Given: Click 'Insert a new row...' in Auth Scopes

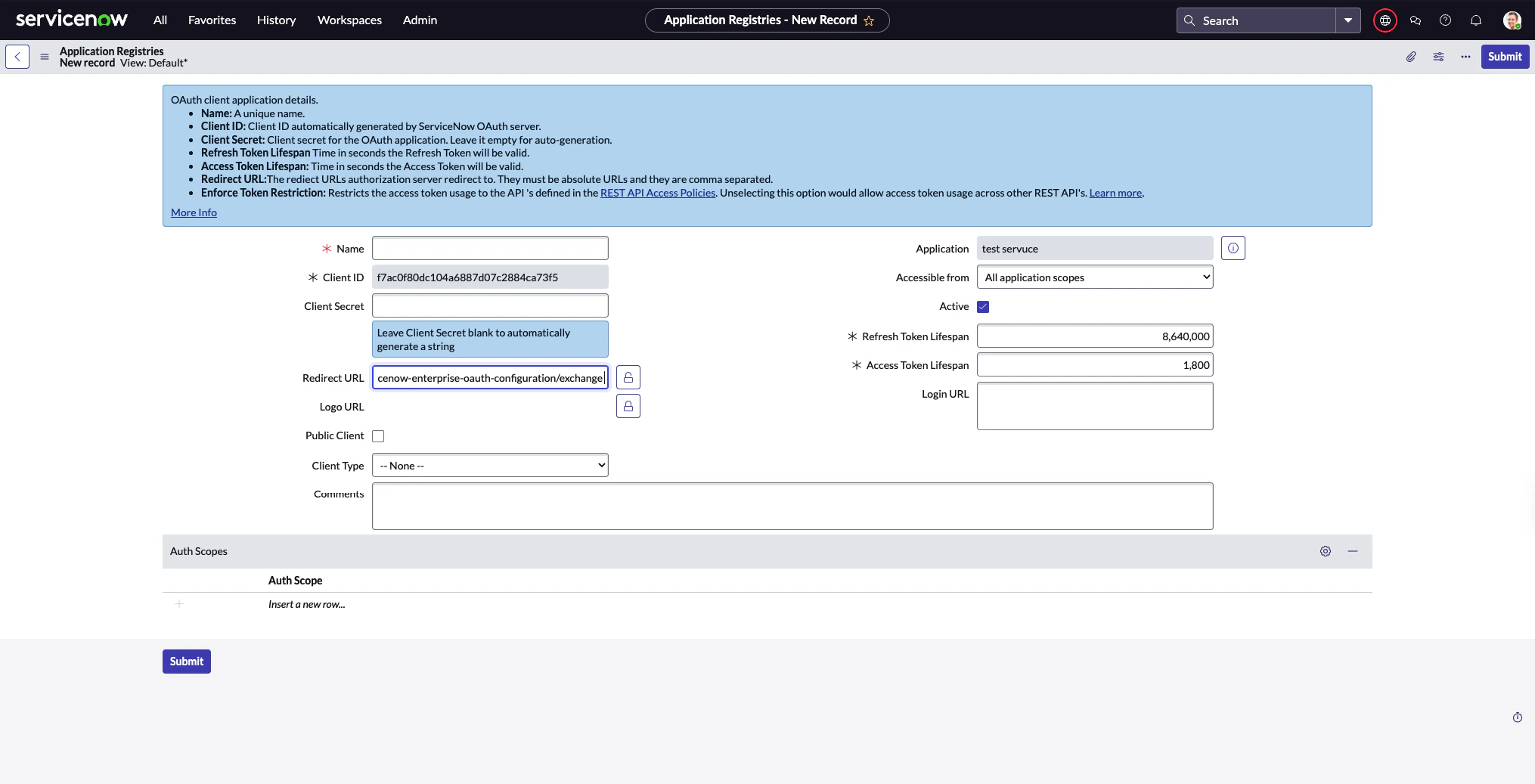Looking at the screenshot, I should (x=306, y=604).
